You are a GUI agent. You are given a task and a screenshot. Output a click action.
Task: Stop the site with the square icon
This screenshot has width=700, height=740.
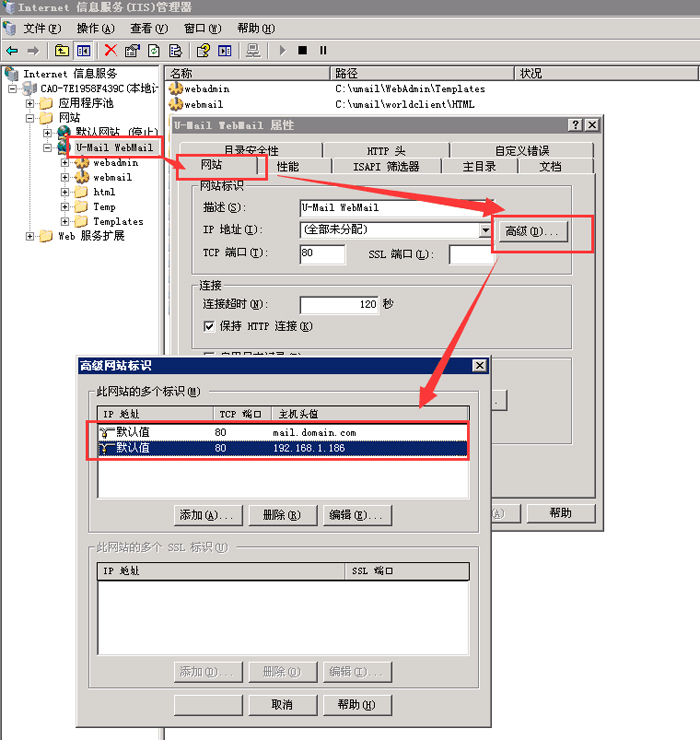point(303,50)
